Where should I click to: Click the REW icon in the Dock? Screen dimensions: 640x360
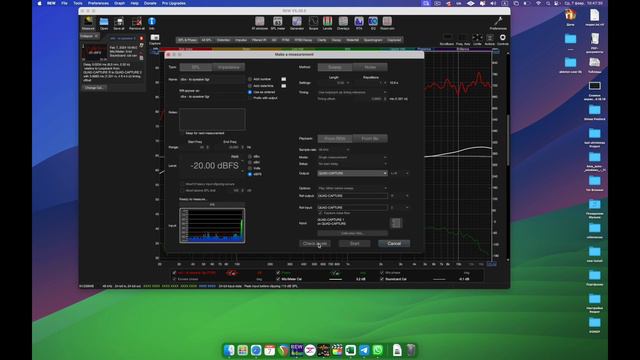pos(297,350)
